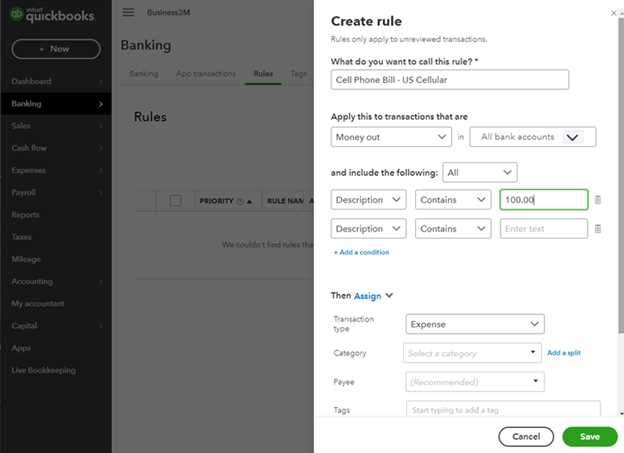
Task: Switch to the Banking tab
Action: [144, 74]
